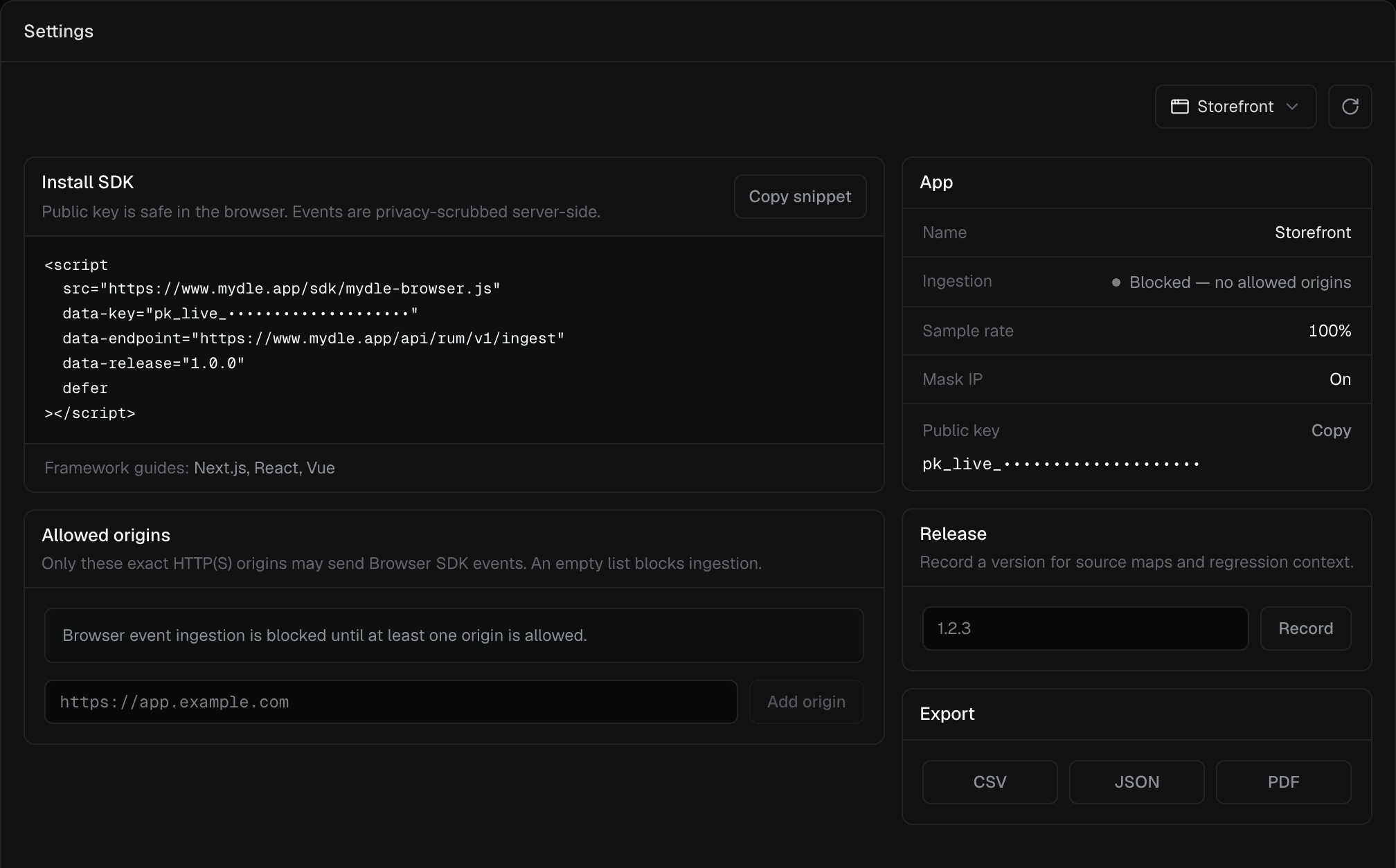Open the Next.js framework guide
The image size is (1396, 868).
(220, 468)
